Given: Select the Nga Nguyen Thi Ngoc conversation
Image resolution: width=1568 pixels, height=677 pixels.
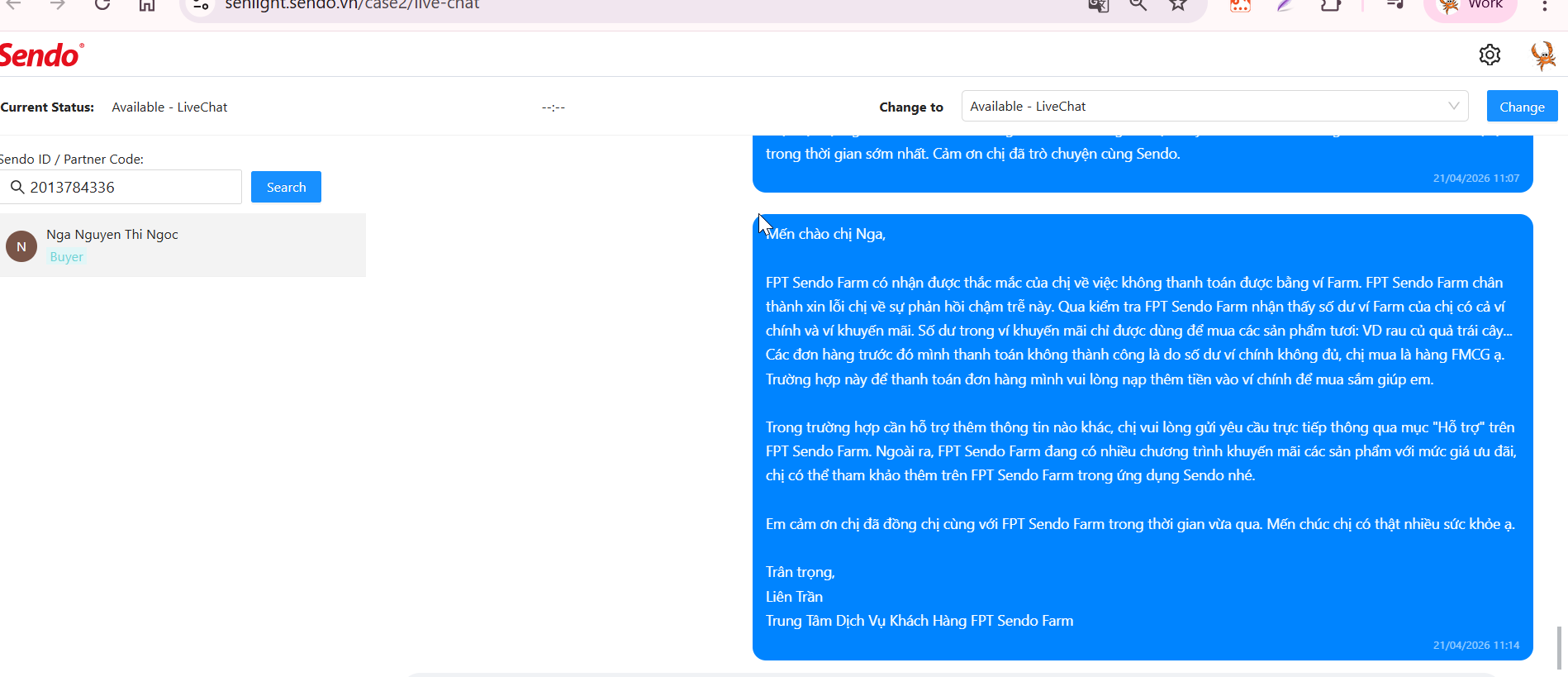Looking at the screenshot, I should click(183, 246).
